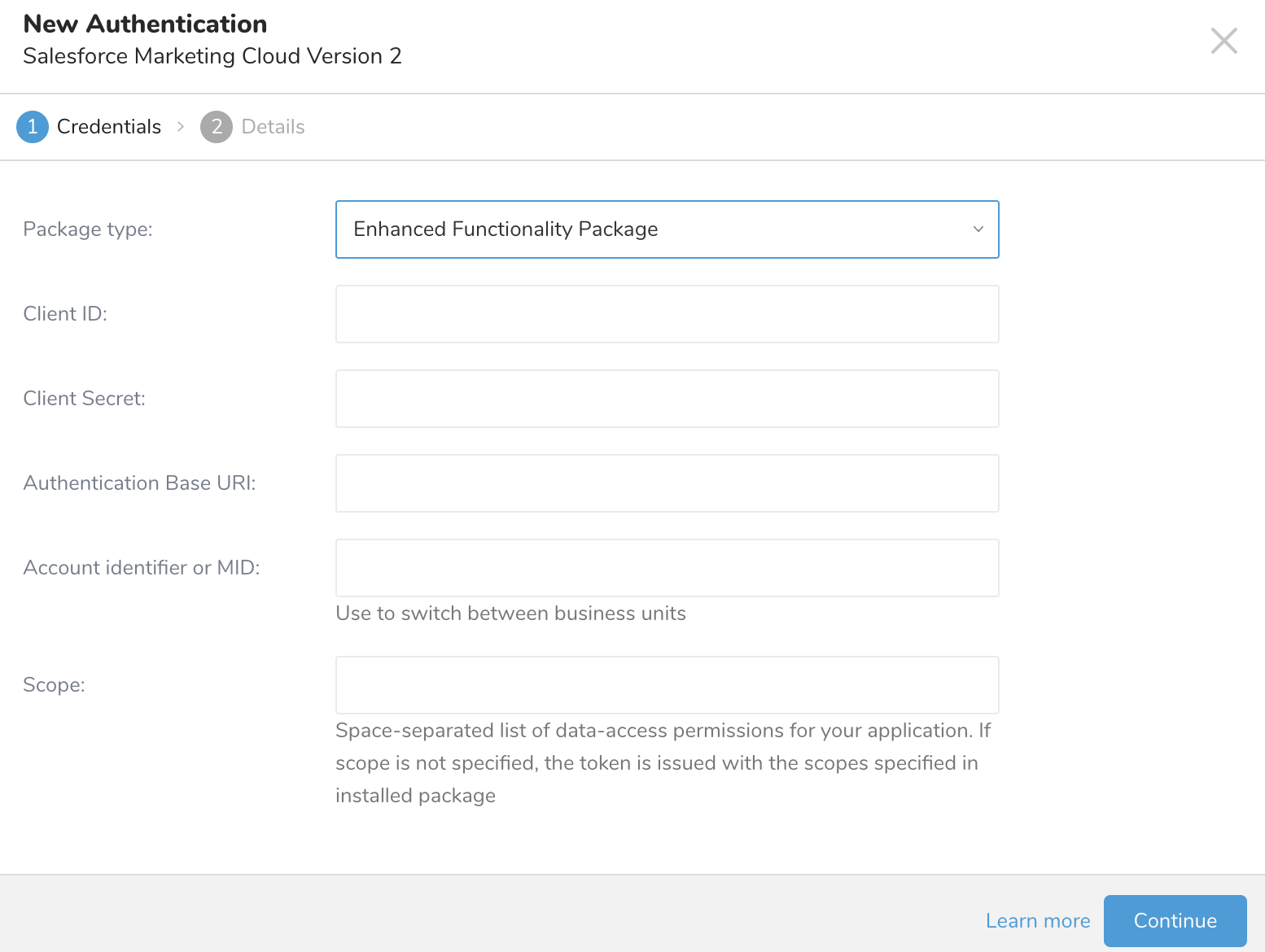Viewport: 1265px width, 952px height.
Task: Click the step 2 number circle
Action: pos(217,127)
